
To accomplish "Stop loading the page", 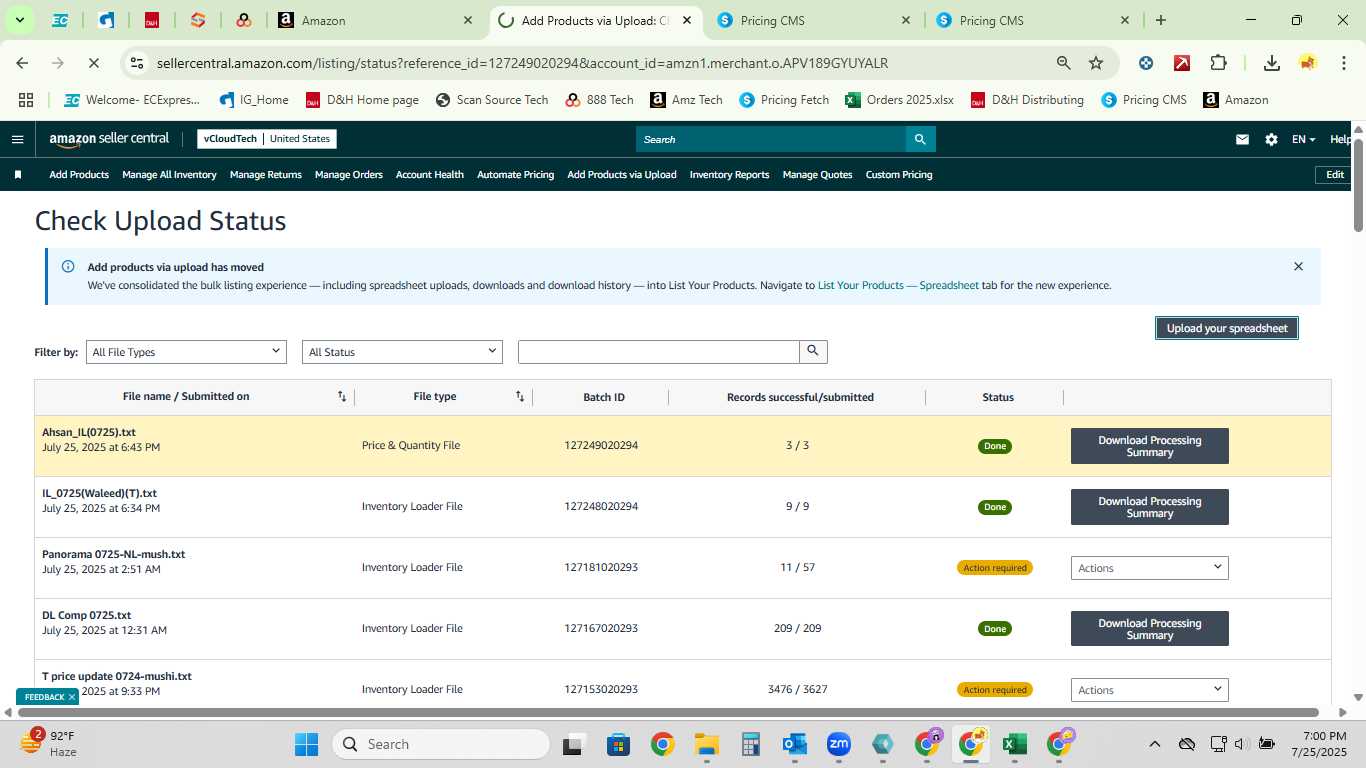I will pyautogui.click(x=93, y=63).
